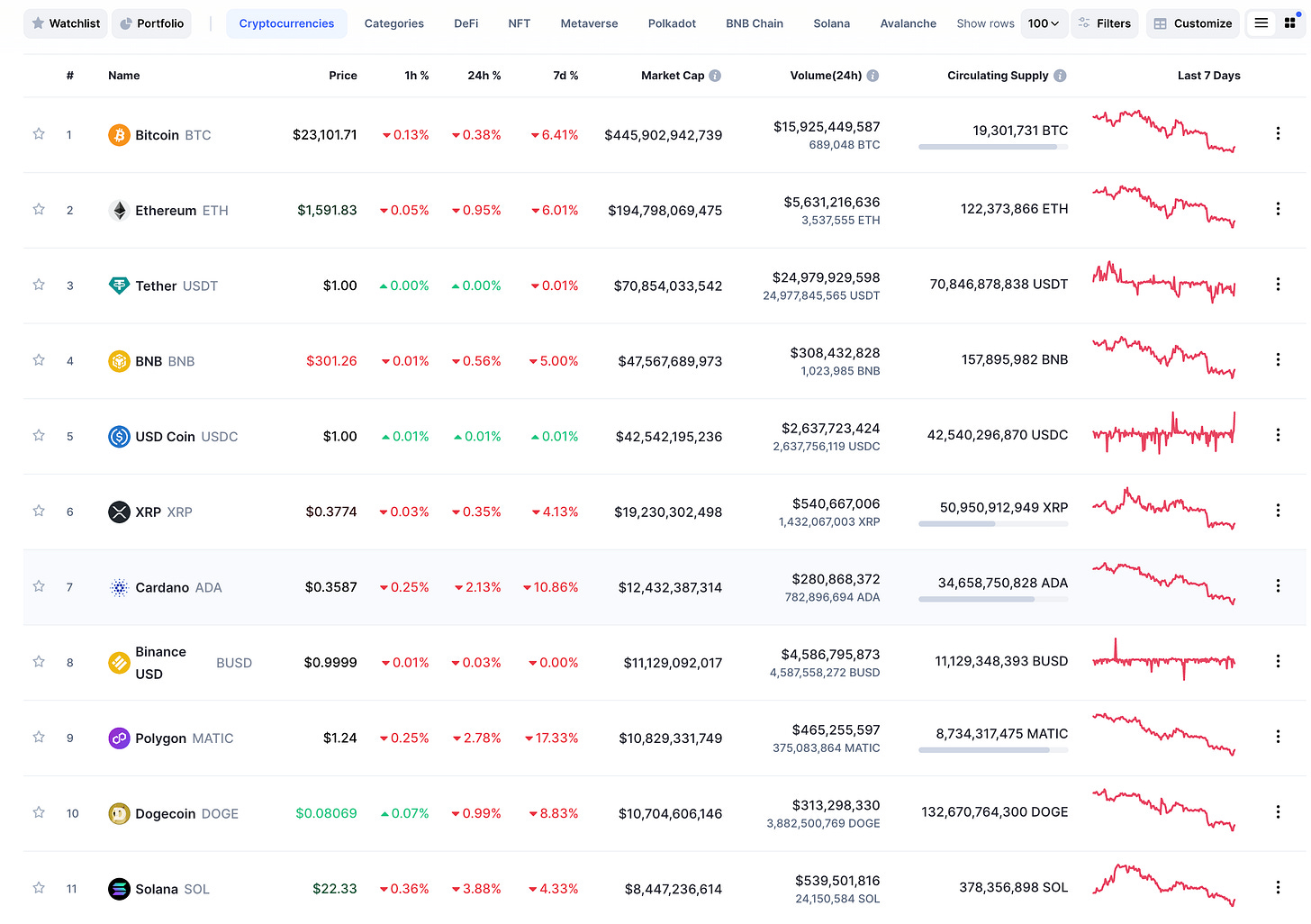Open USD Coin 7-day sparkline chart
Screen dimensions: 1311x924
tap(1163, 433)
